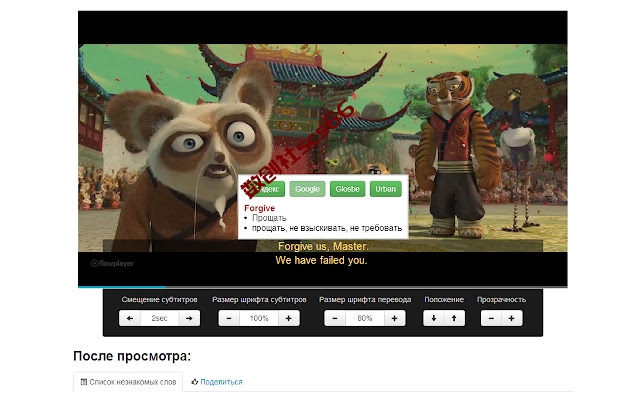Click subtitle line 'We have failed you.'
Image resolution: width=640 pixels, height=400 pixels.
point(321,260)
